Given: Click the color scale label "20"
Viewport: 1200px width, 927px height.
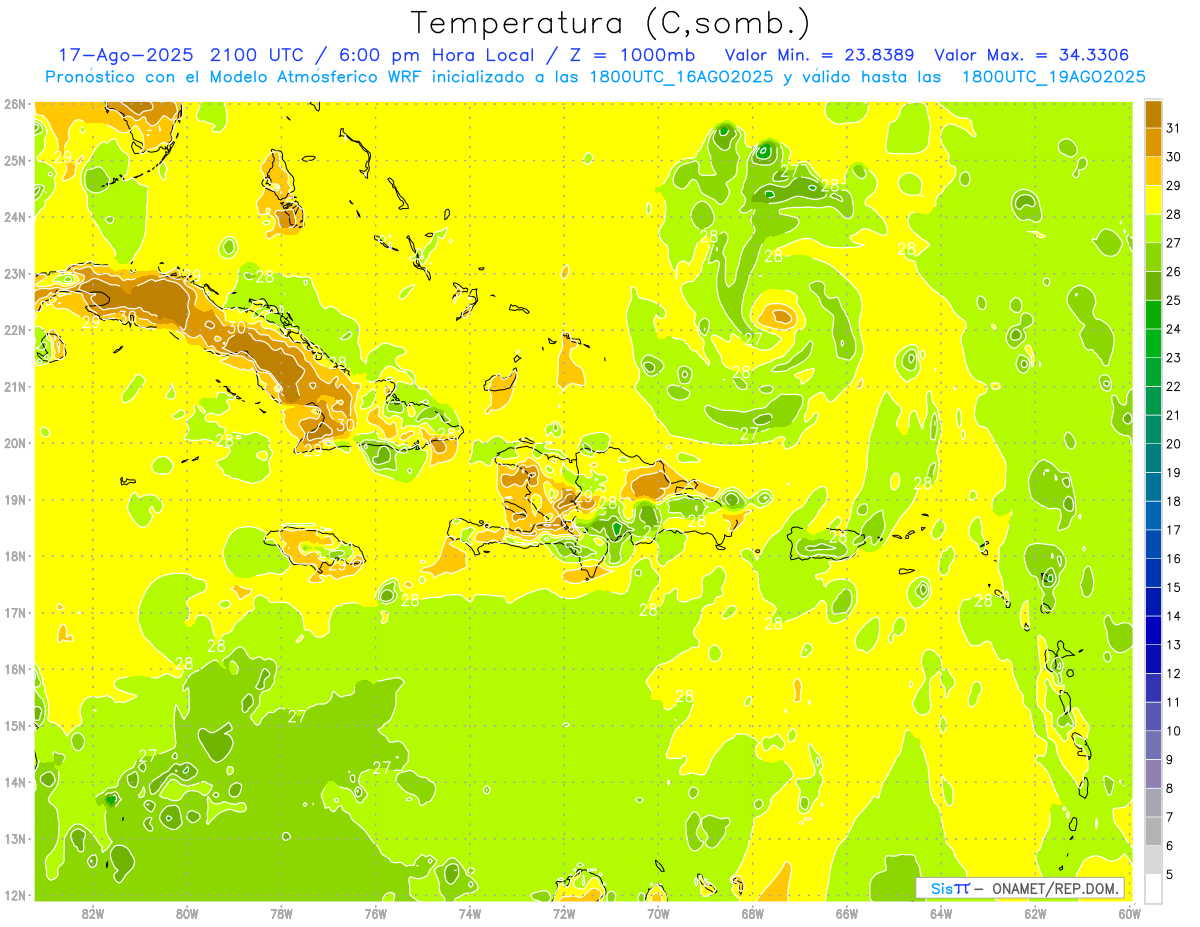Looking at the screenshot, I should (x=1174, y=444).
